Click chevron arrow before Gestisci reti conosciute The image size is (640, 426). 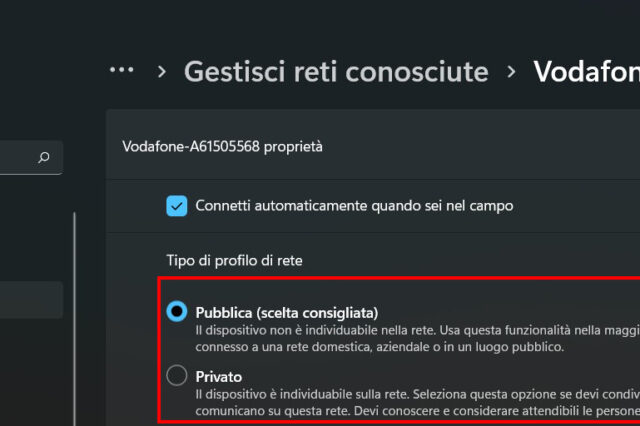[162, 72]
